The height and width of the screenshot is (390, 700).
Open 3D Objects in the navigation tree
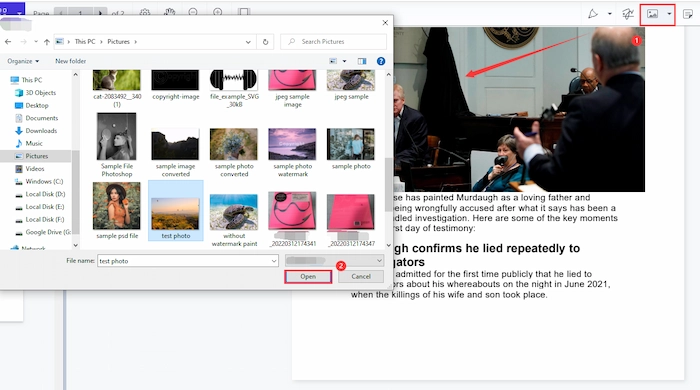[36, 93]
